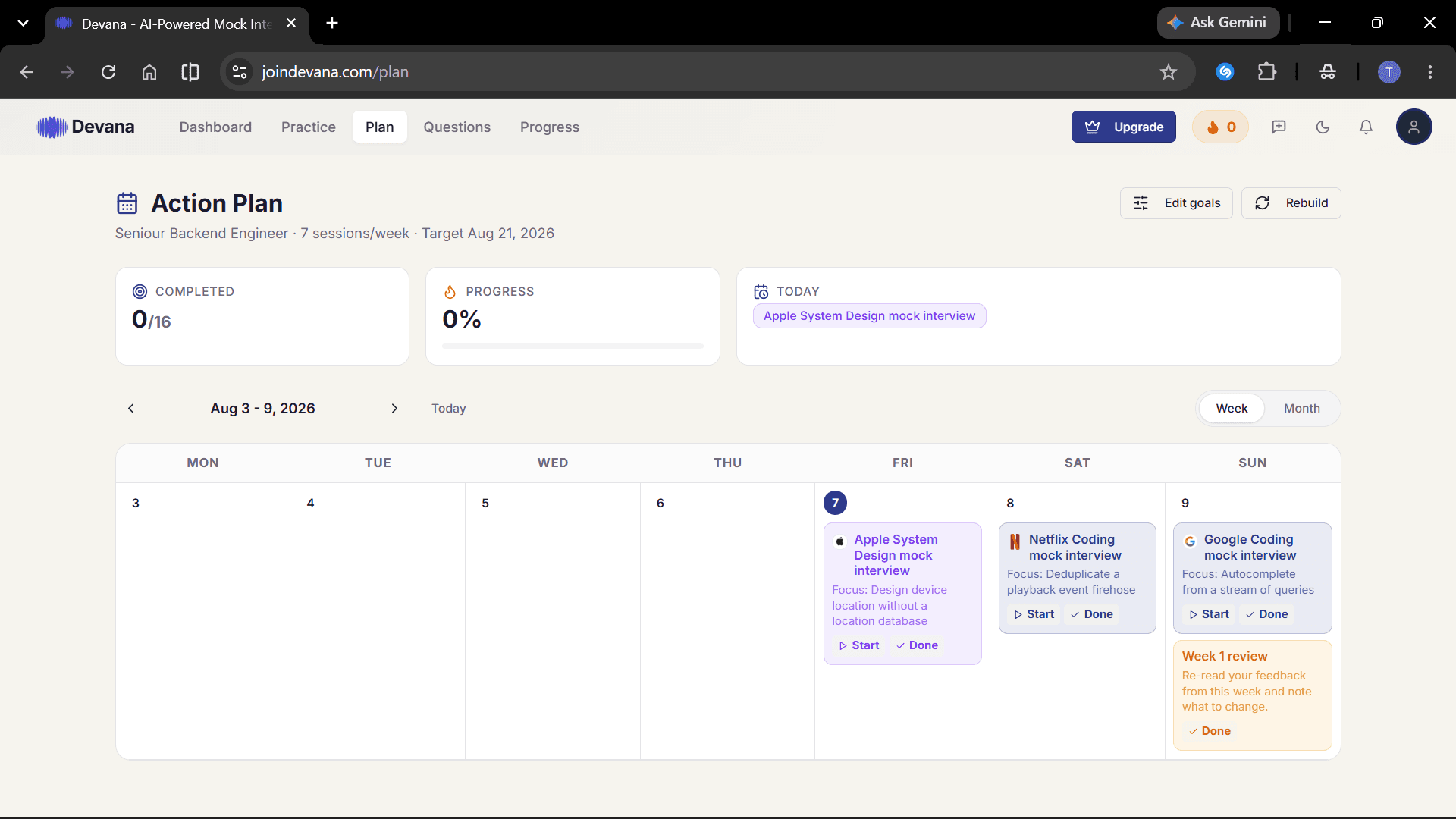
Task: Click the blue swirl extension icon
Action: coord(1225,72)
